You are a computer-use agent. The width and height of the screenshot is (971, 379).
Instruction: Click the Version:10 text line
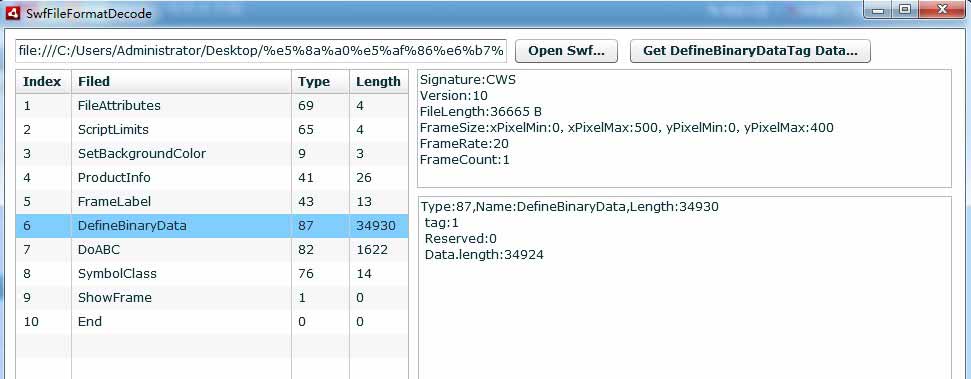click(454, 96)
